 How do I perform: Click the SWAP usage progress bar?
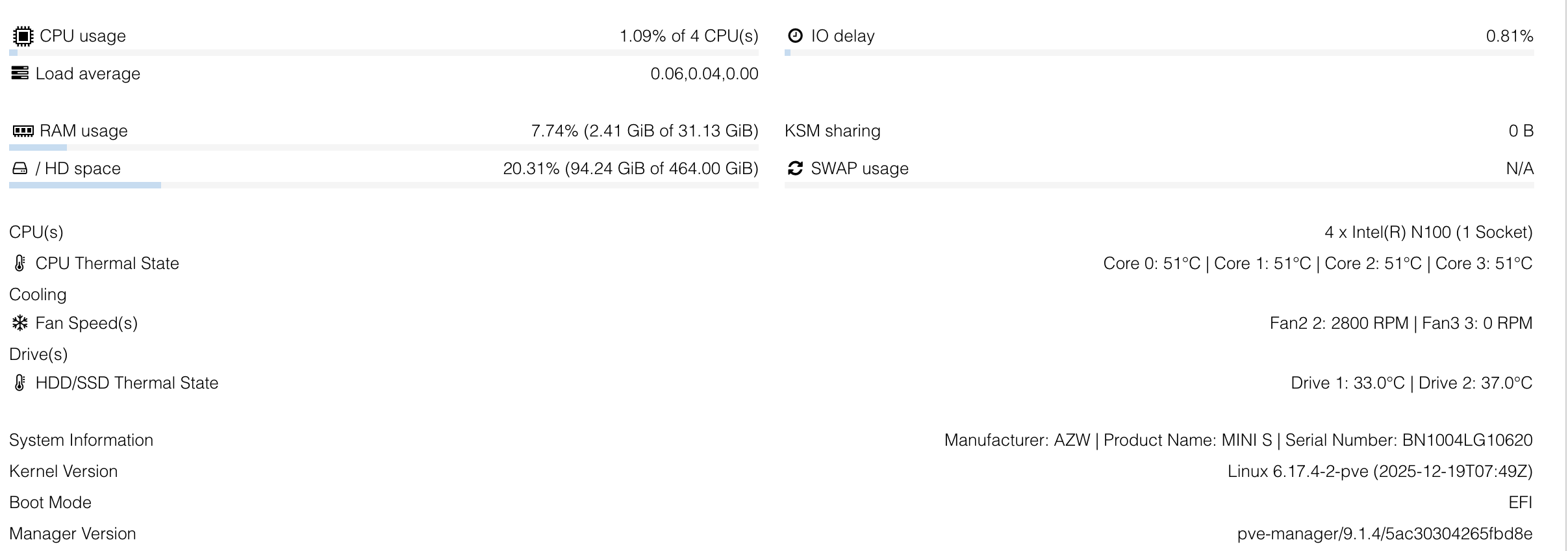pos(1159,185)
